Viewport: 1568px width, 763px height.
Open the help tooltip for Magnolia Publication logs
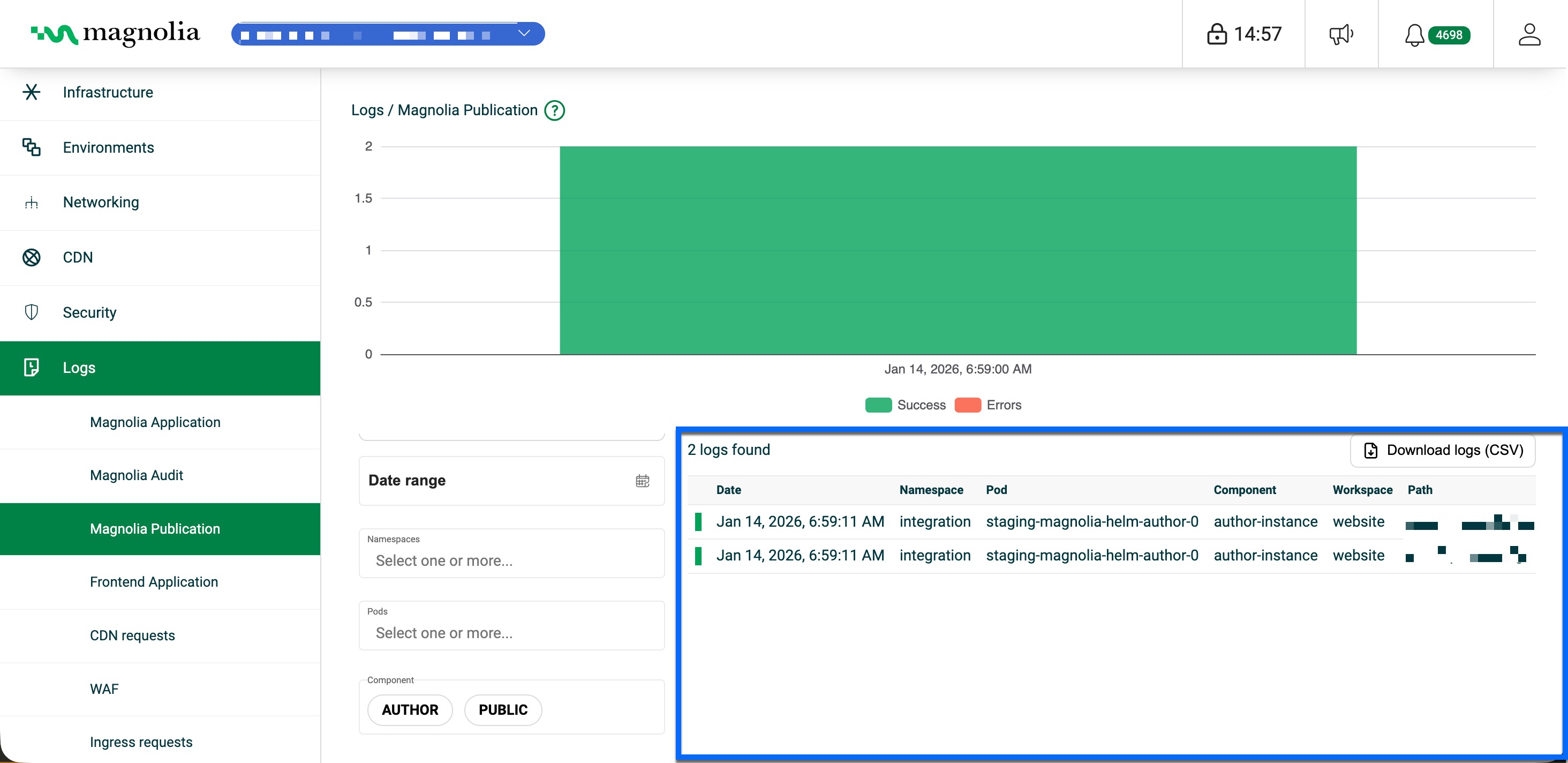[555, 110]
